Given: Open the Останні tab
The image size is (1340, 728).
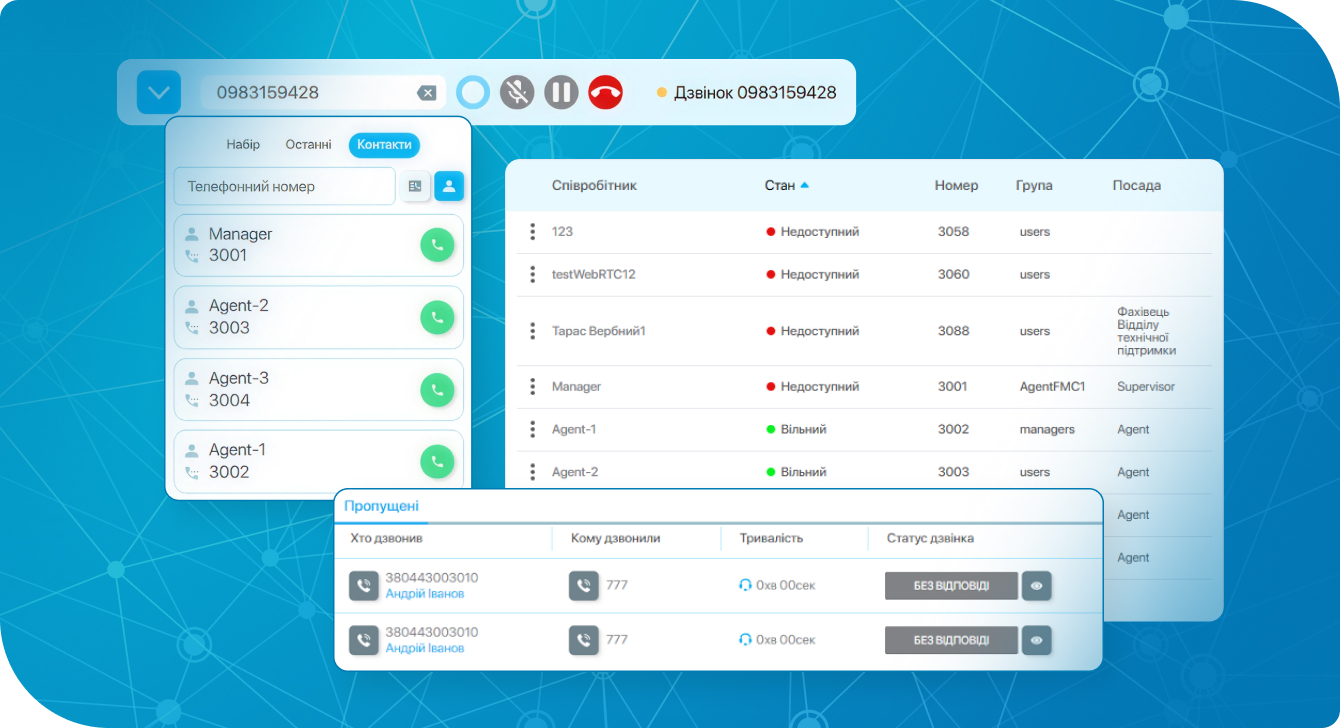Looking at the screenshot, I should [x=308, y=145].
